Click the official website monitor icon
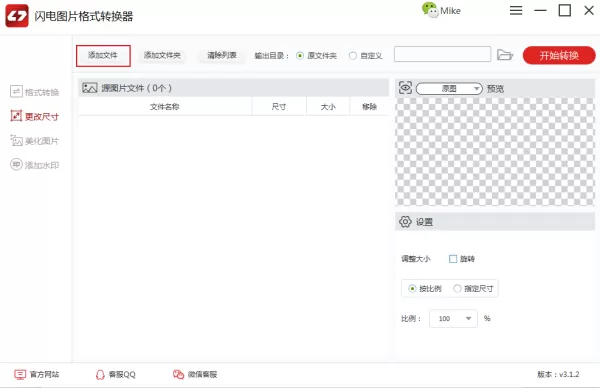This screenshot has width=600, height=388. point(20,374)
